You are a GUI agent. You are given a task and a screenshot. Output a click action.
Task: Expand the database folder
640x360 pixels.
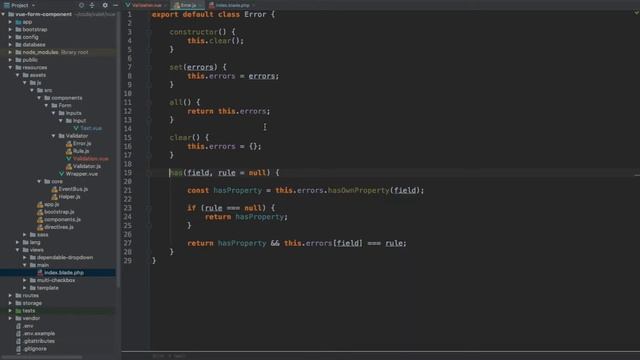pyautogui.click(x=10, y=45)
